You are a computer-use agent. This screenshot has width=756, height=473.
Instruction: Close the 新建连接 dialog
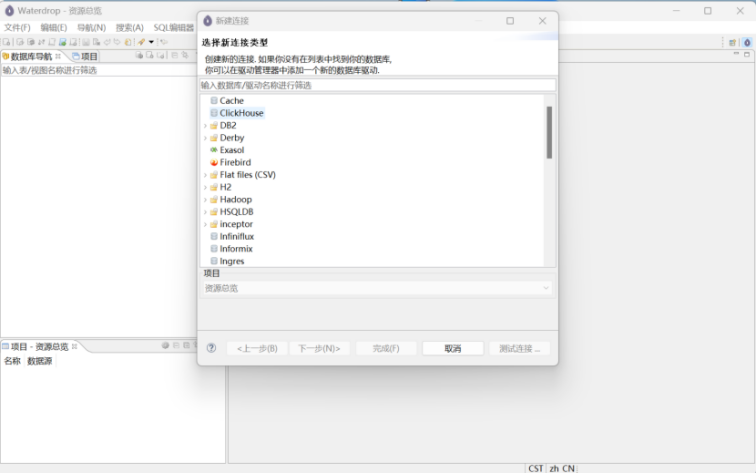(x=542, y=21)
